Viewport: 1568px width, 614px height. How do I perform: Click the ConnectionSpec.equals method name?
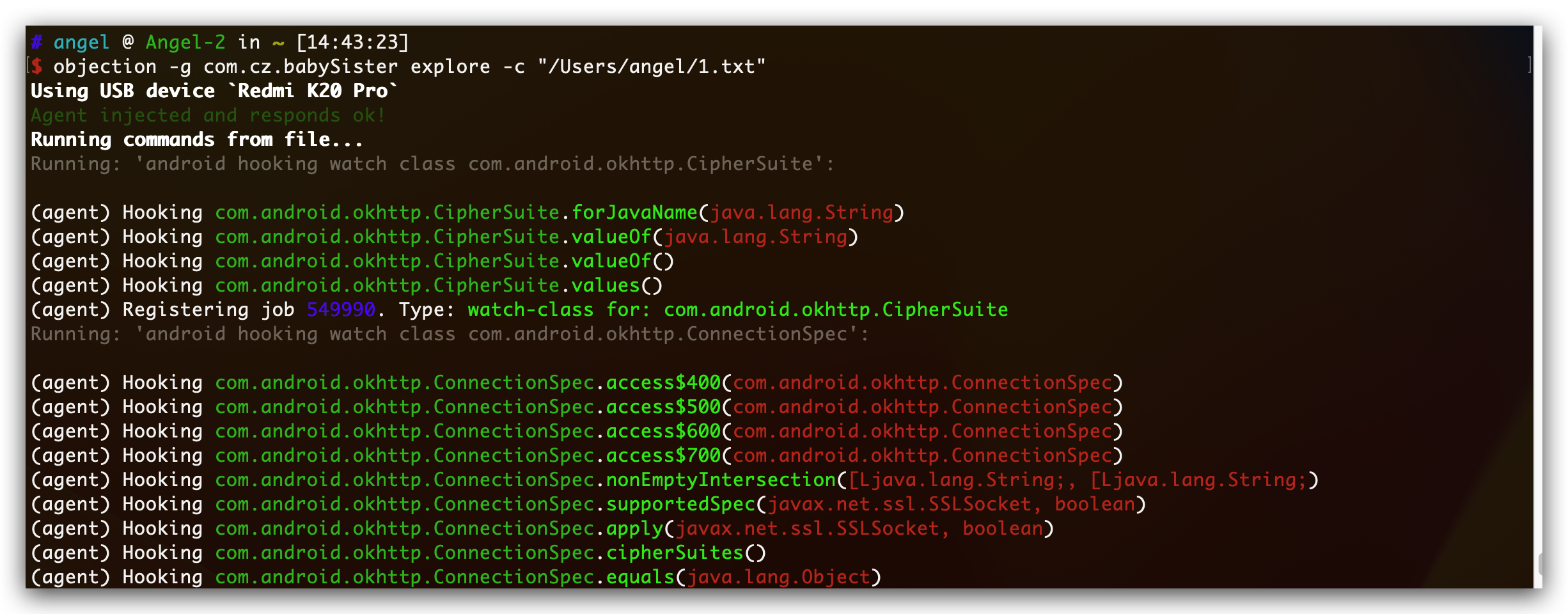pyautogui.click(x=640, y=577)
